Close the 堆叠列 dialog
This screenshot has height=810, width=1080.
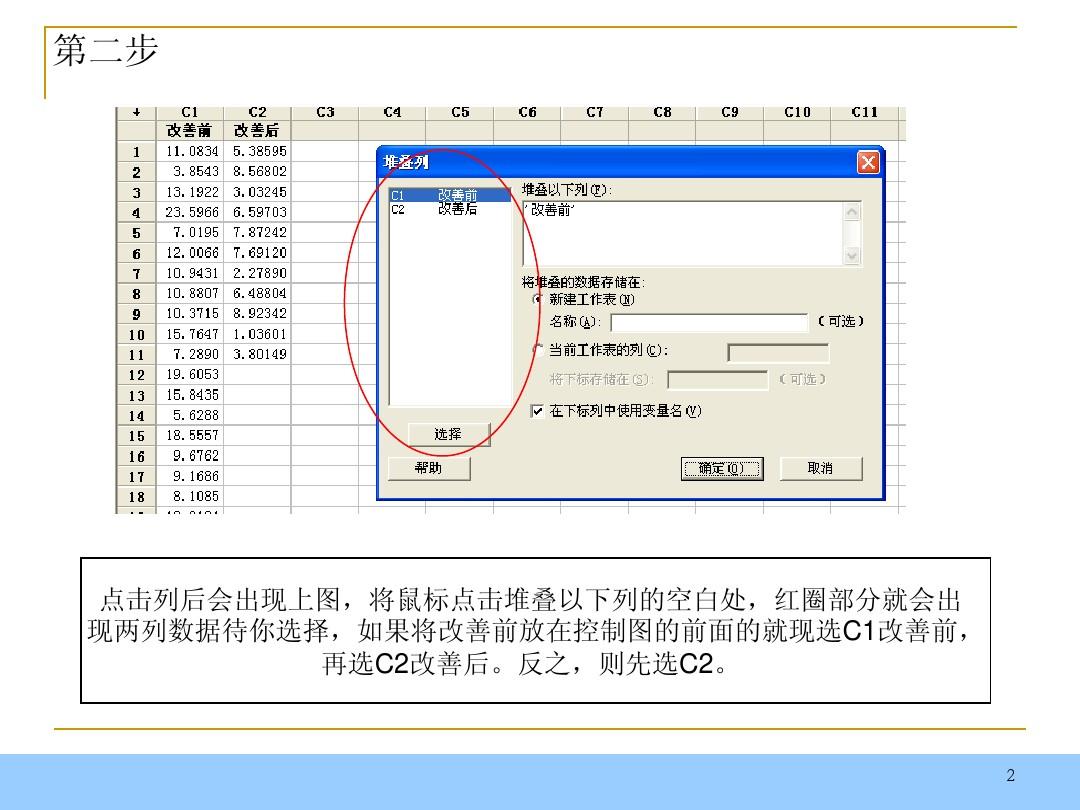(x=868, y=163)
